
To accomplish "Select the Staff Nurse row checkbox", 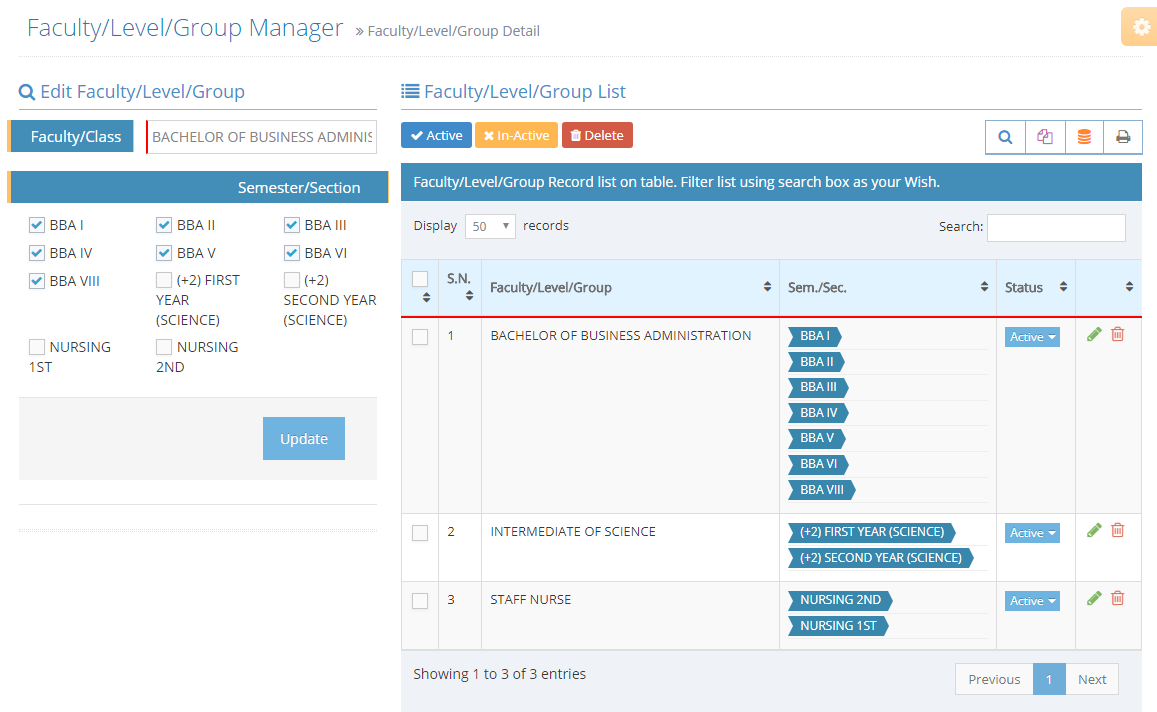I will 420,601.
